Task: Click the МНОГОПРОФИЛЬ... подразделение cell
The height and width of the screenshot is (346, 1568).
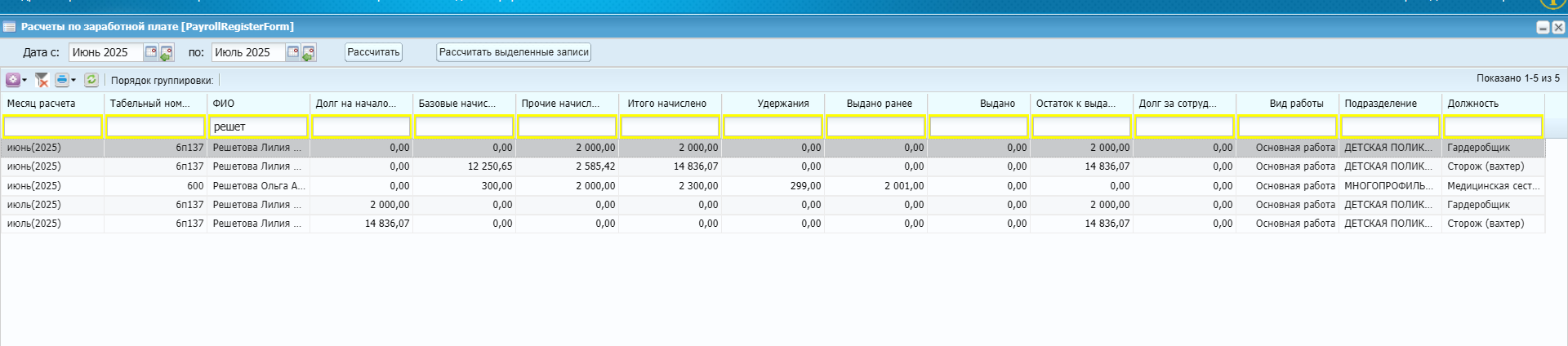Action: click(x=1391, y=186)
